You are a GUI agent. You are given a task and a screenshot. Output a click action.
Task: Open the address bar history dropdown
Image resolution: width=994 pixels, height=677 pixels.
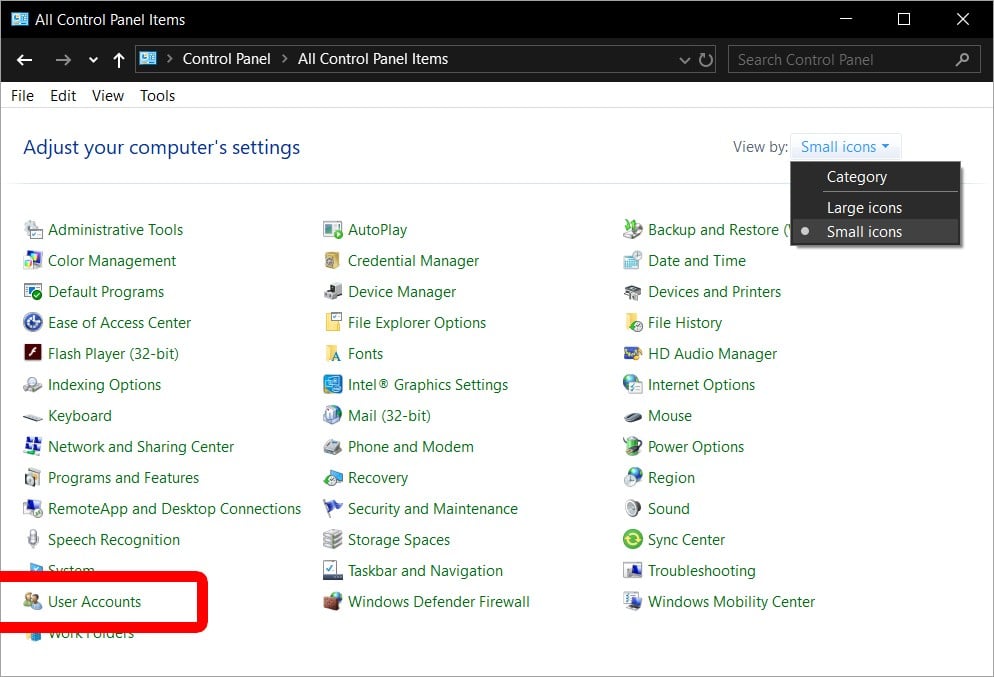(x=683, y=59)
